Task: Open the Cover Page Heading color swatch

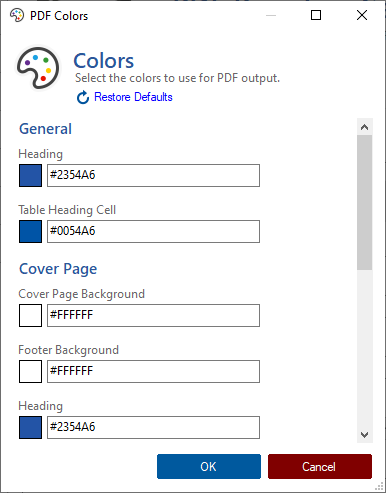Action: point(30,427)
